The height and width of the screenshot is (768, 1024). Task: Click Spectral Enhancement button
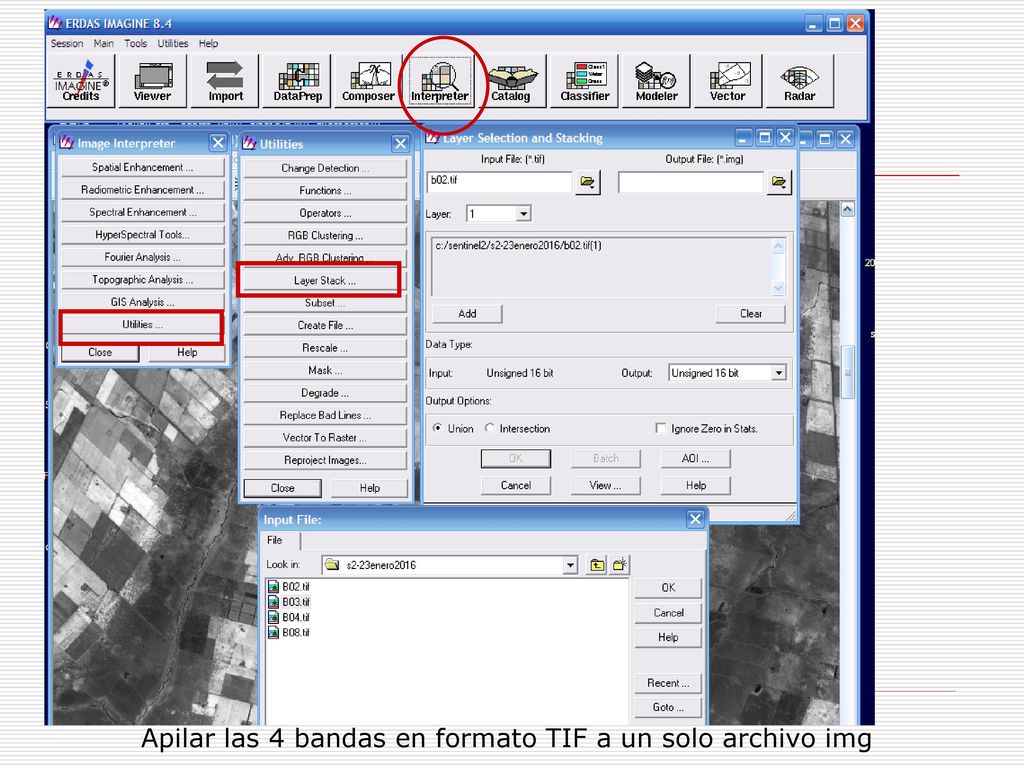(142, 212)
